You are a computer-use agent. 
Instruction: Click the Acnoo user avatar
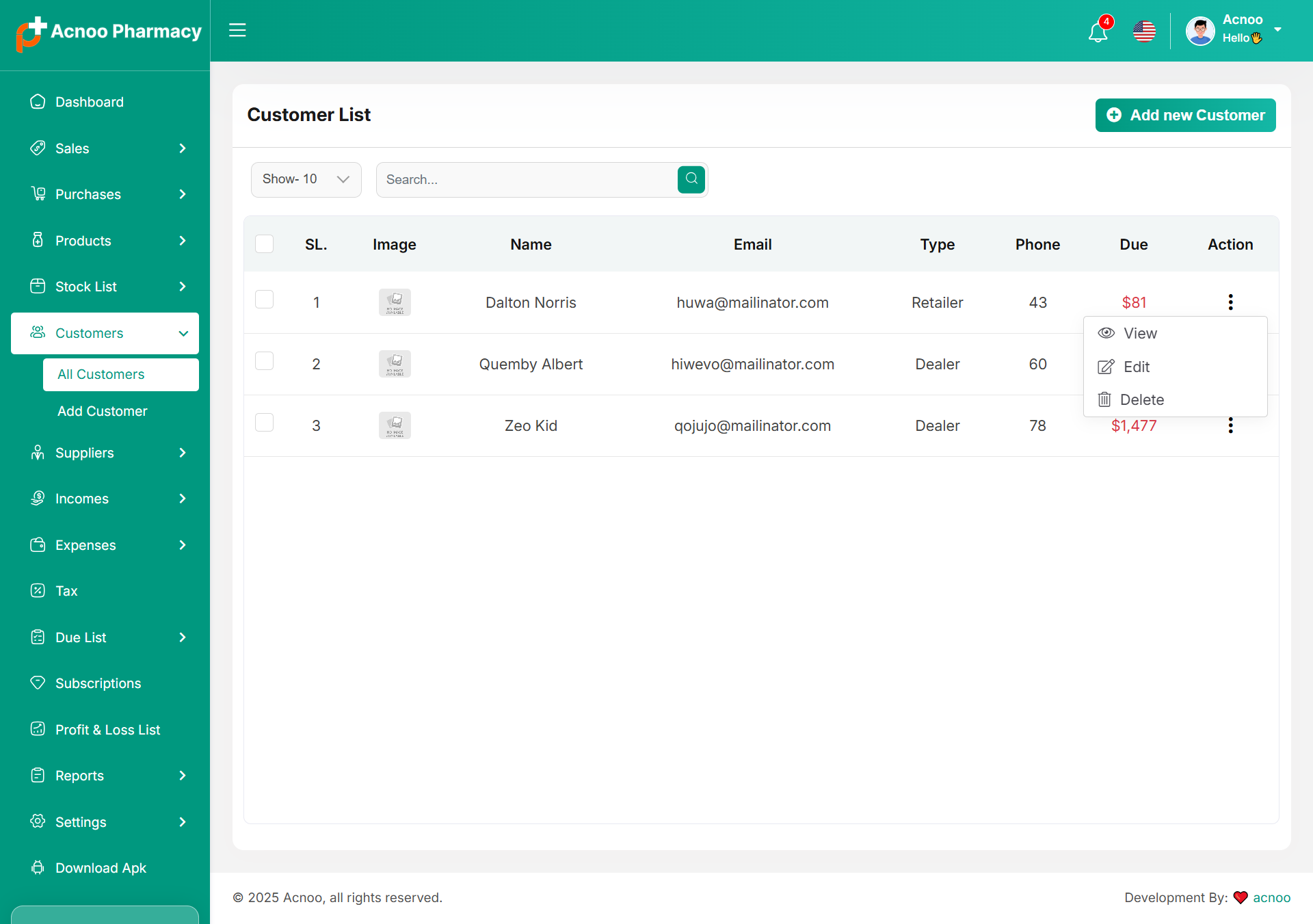pyautogui.click(x=1200, y=31)
